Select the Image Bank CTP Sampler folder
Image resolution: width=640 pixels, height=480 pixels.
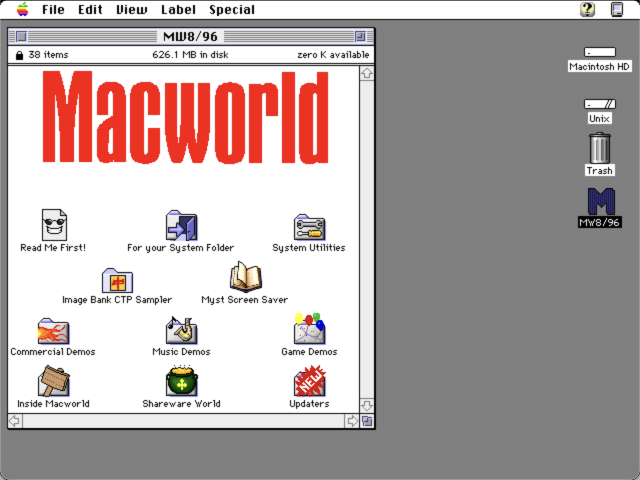117,280
